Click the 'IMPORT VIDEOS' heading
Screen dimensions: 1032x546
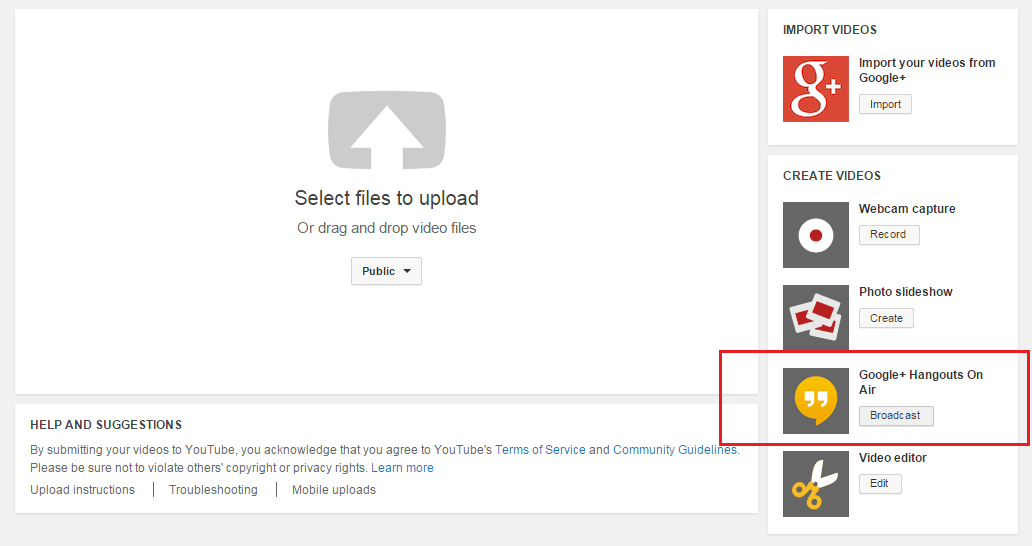(830, 30)
